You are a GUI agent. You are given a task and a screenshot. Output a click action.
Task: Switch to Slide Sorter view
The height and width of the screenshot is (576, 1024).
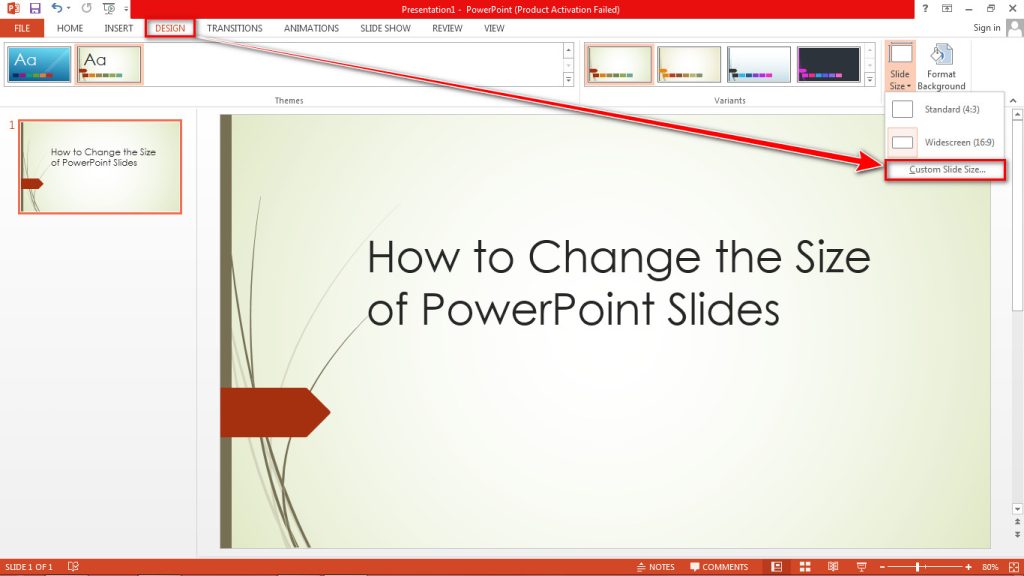tap(805, 566)
